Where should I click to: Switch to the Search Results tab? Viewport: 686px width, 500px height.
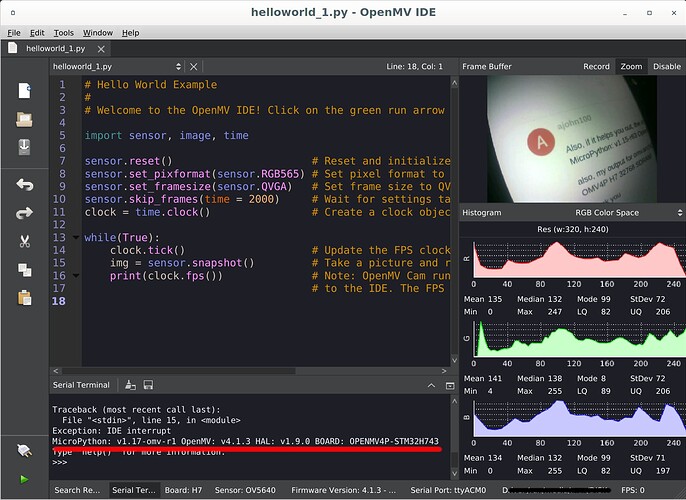tap(79, 490)
